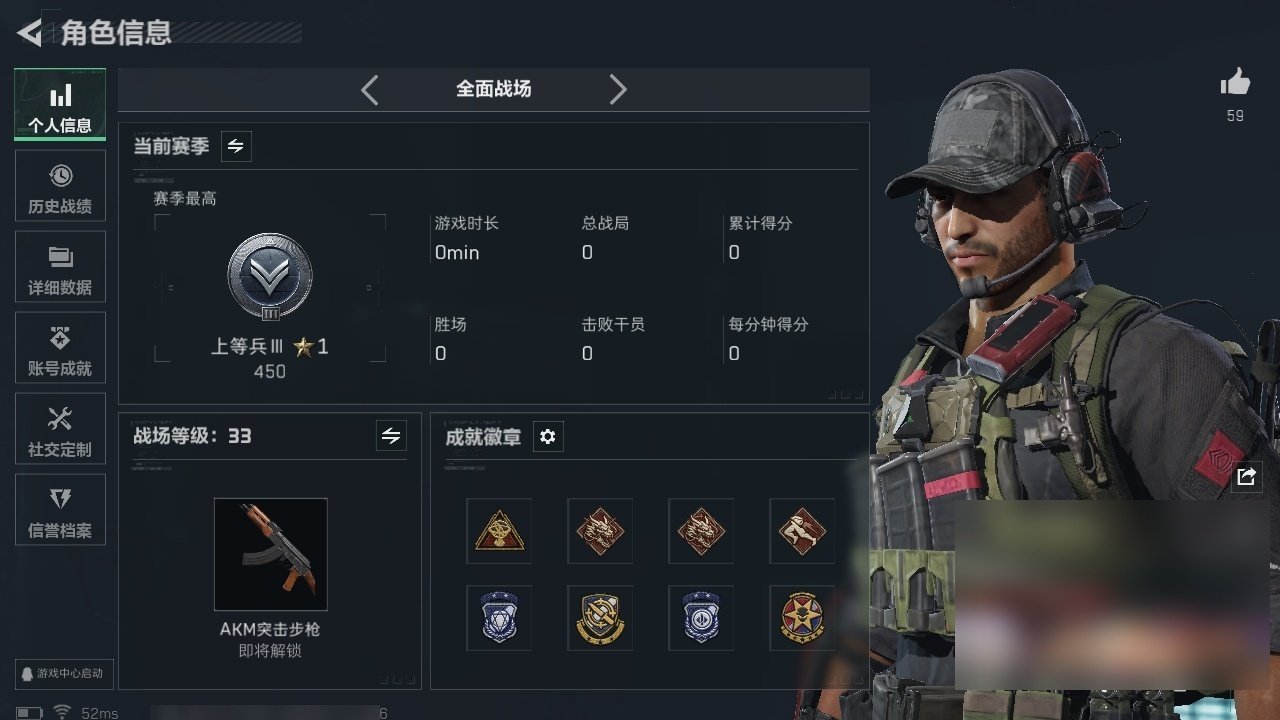The height and width of the screenshot is (720, 1280).
Task: Go back using the top-left arrow
Action: coord(30,33)
